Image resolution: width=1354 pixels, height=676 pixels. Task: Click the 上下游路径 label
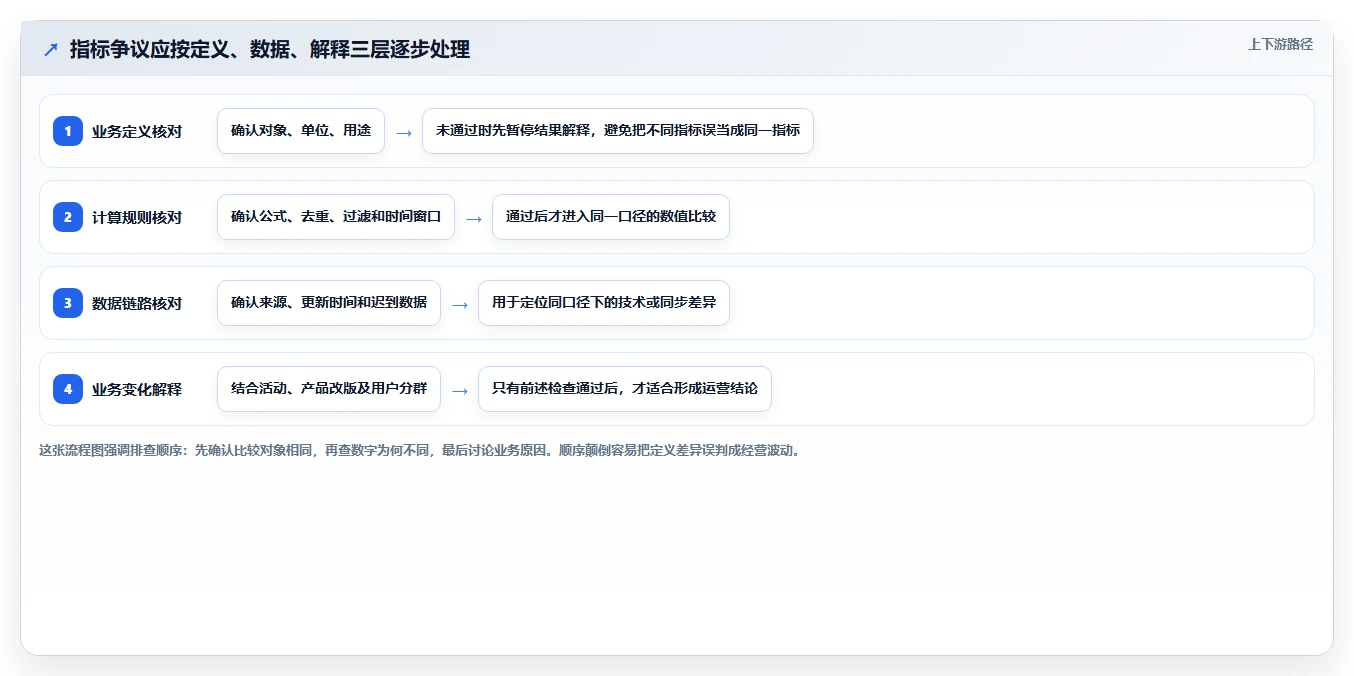click(1280, 44)
